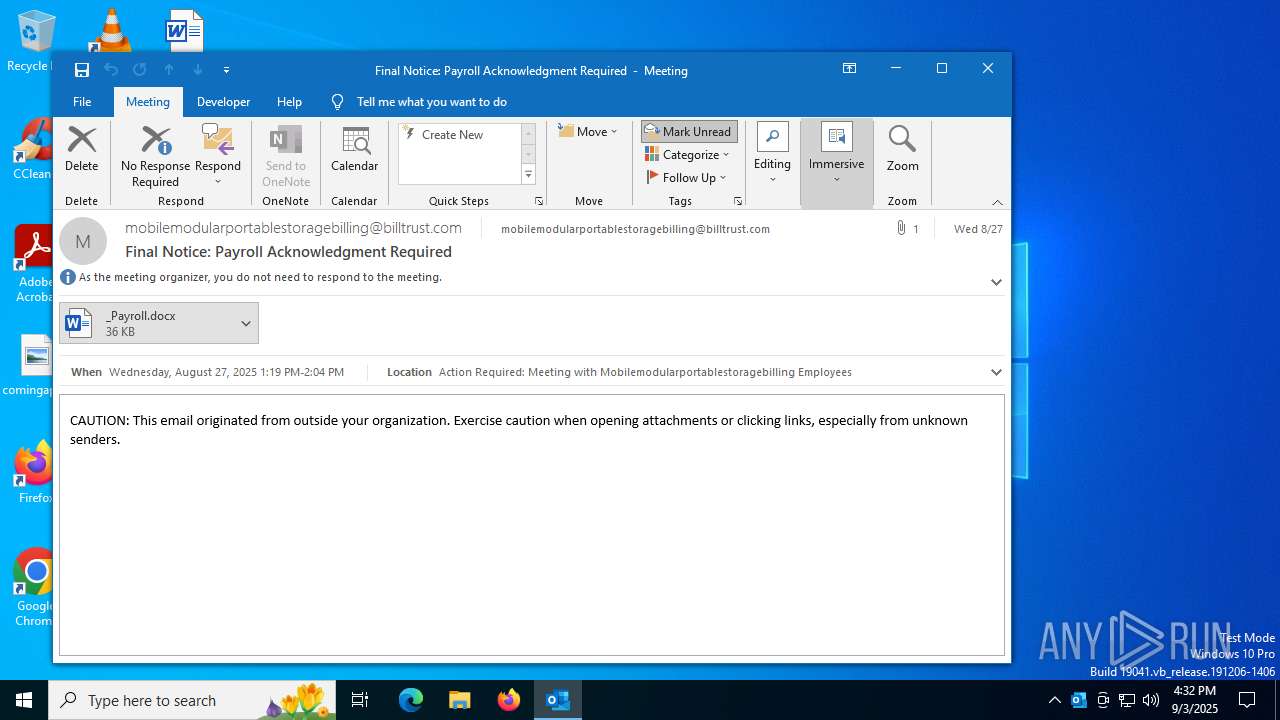The image size is (1280, 720).
Task: Click the Undo arrow in title bar
Action: click(x=111, y=70)
